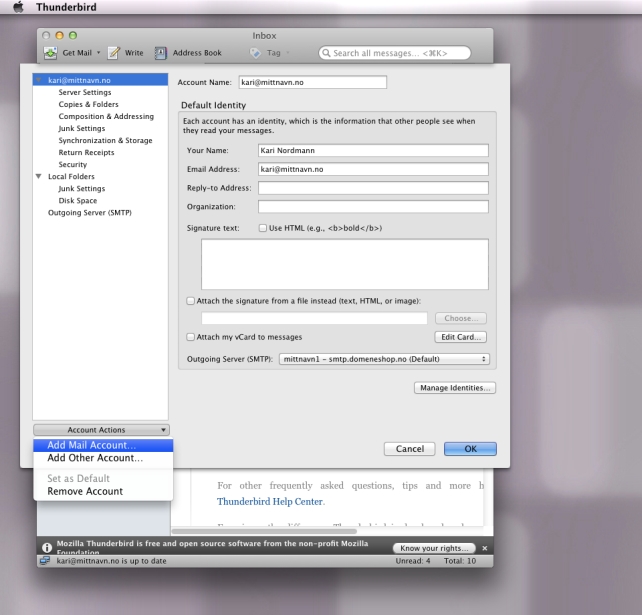642x615 pixels.
Task: Select Synchronization & Storage in sidebar
Action: coord(105,140)
